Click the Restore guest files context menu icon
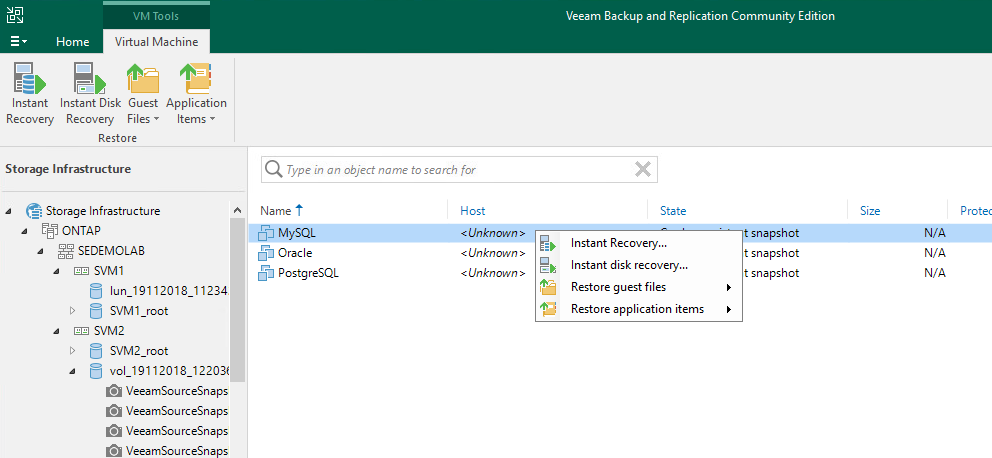Image resolution: width=992 pixels, height=458 pixels. (x=548, y=287)
